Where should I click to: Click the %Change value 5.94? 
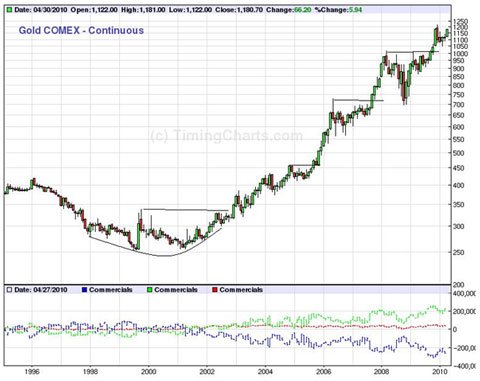click(355, 10)
